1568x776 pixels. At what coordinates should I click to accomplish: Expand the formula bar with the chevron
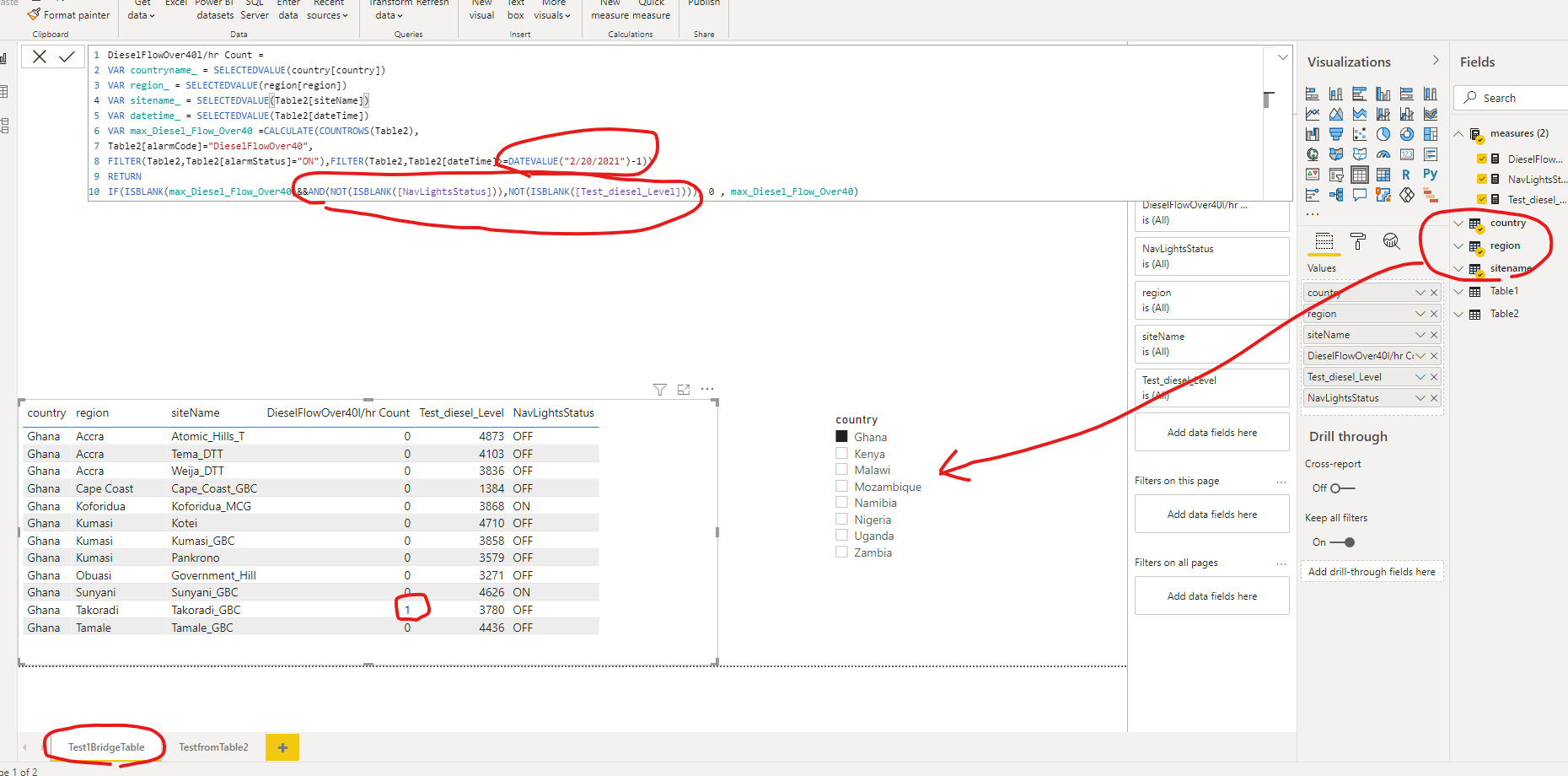pos(1282,57)
